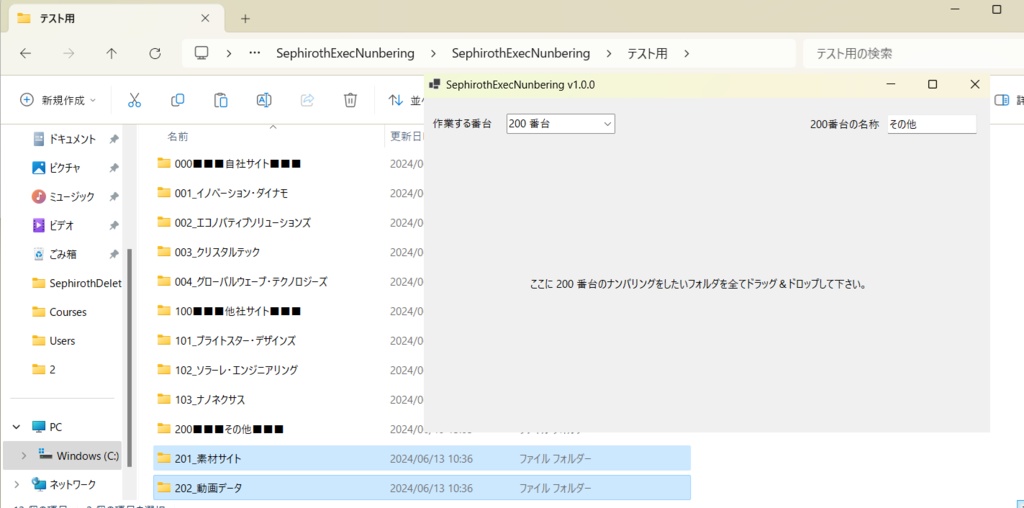The width and height of the screenshot is (1024, 508).
Task: Open the 作業する番台 dropdown showing 200 番台
Action: [x=560, y=123]
